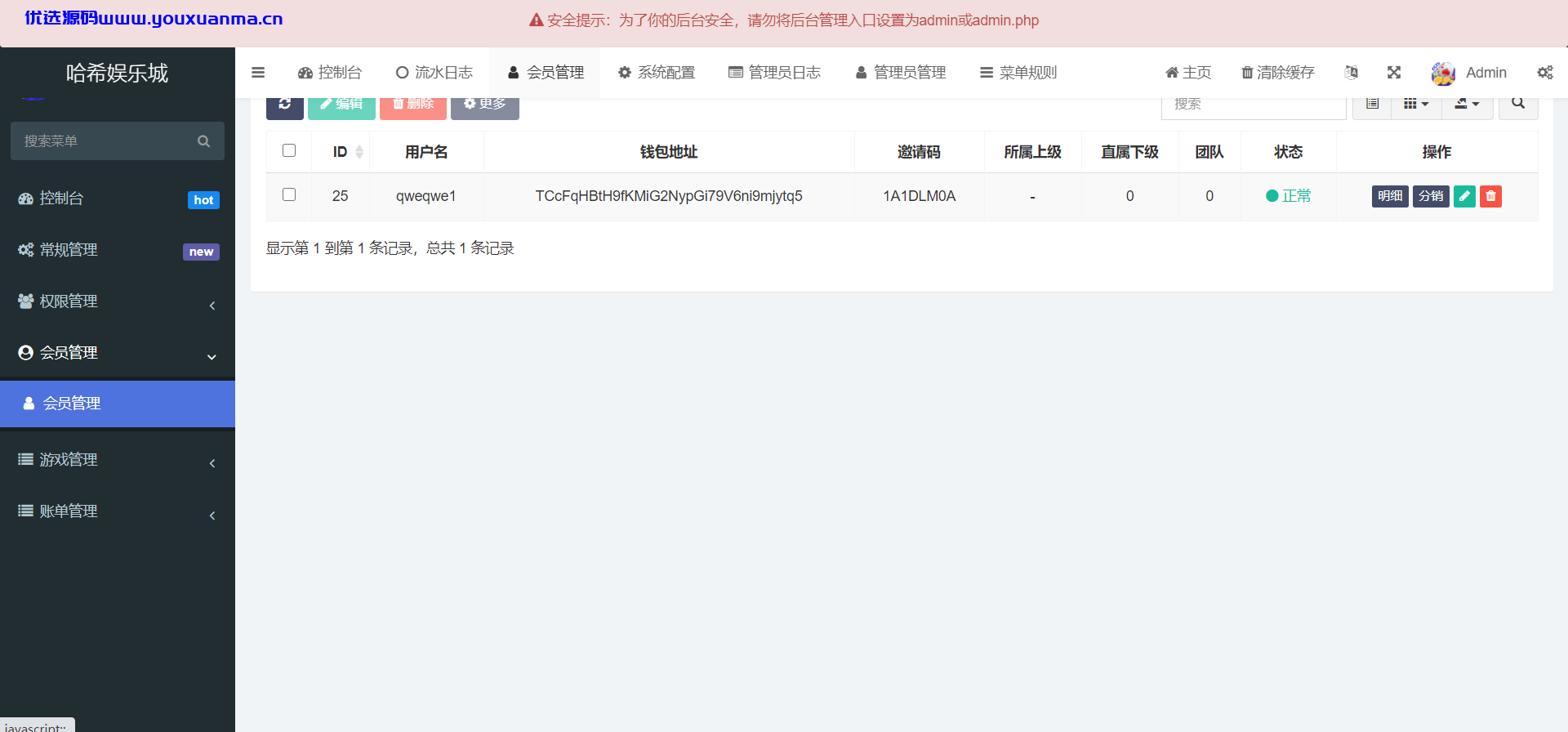Click the table 搜索 input field
The height and width of the screenshot is (732, 1568).
[1254, 107]
